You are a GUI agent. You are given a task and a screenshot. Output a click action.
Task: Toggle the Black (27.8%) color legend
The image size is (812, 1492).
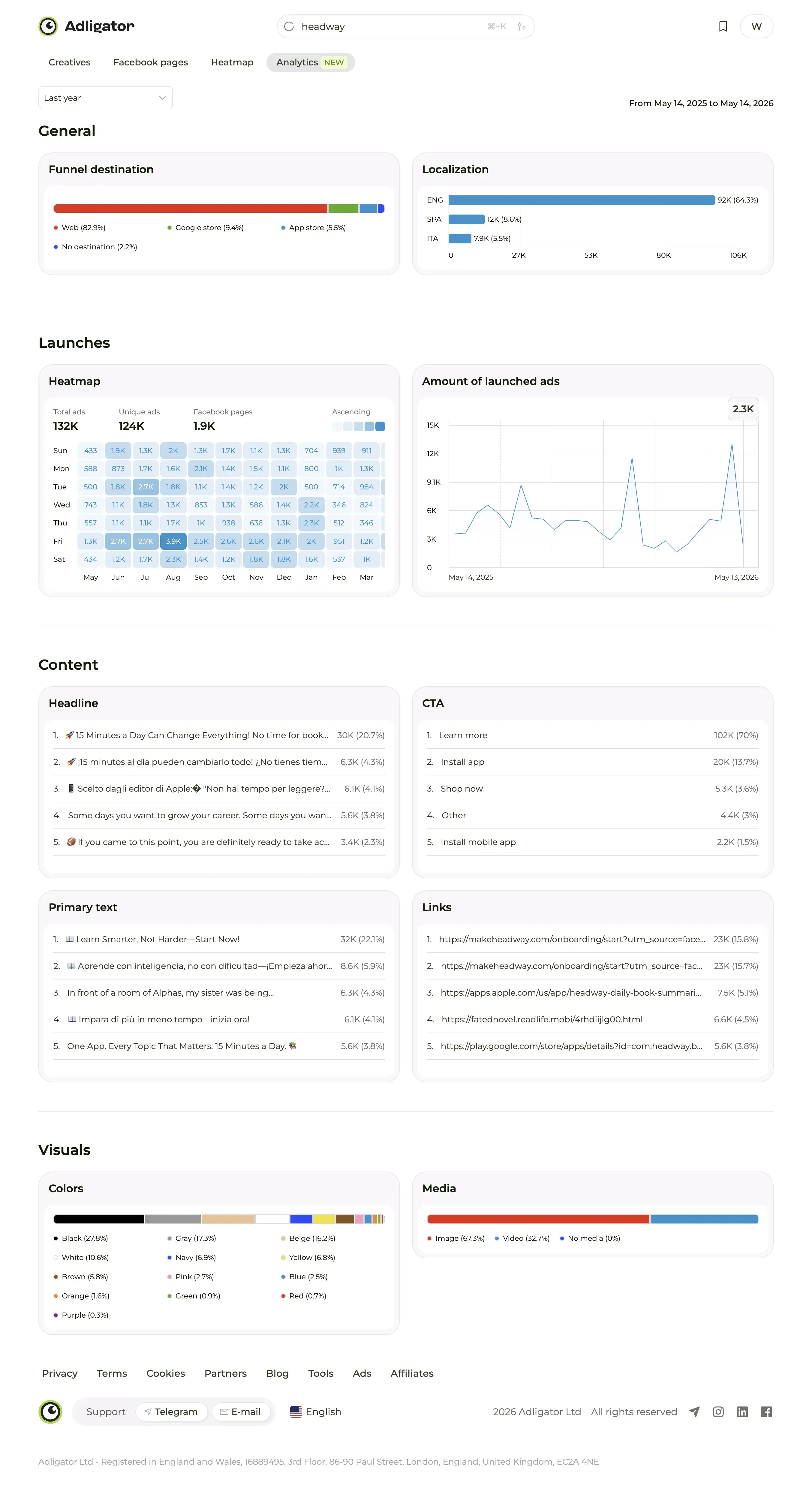click(x=81, y=1238)
